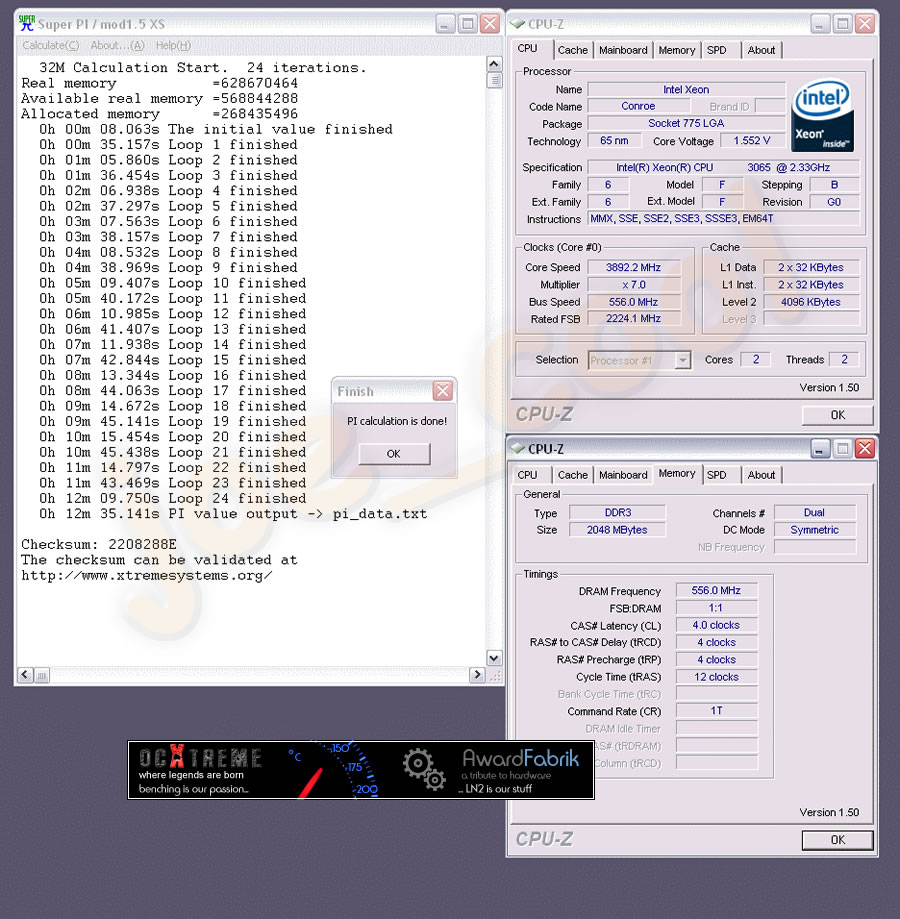The width and height of the screenshot is (900, 919).
Task: Switch to Cache tab in upper CPU-Z
Action: coord(572,50)
